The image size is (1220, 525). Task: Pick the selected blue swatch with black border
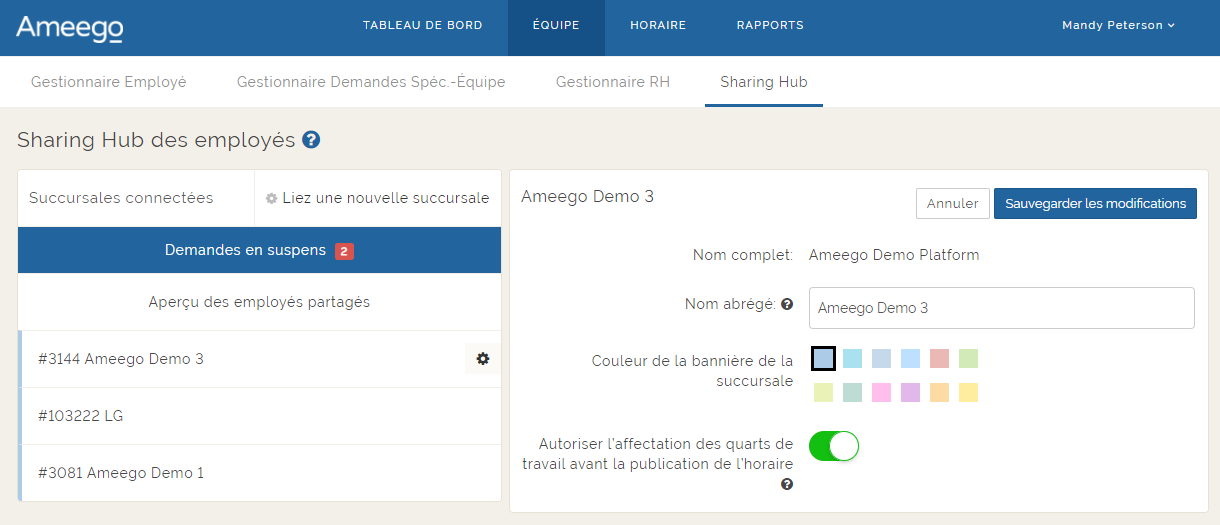pos(823,358)
